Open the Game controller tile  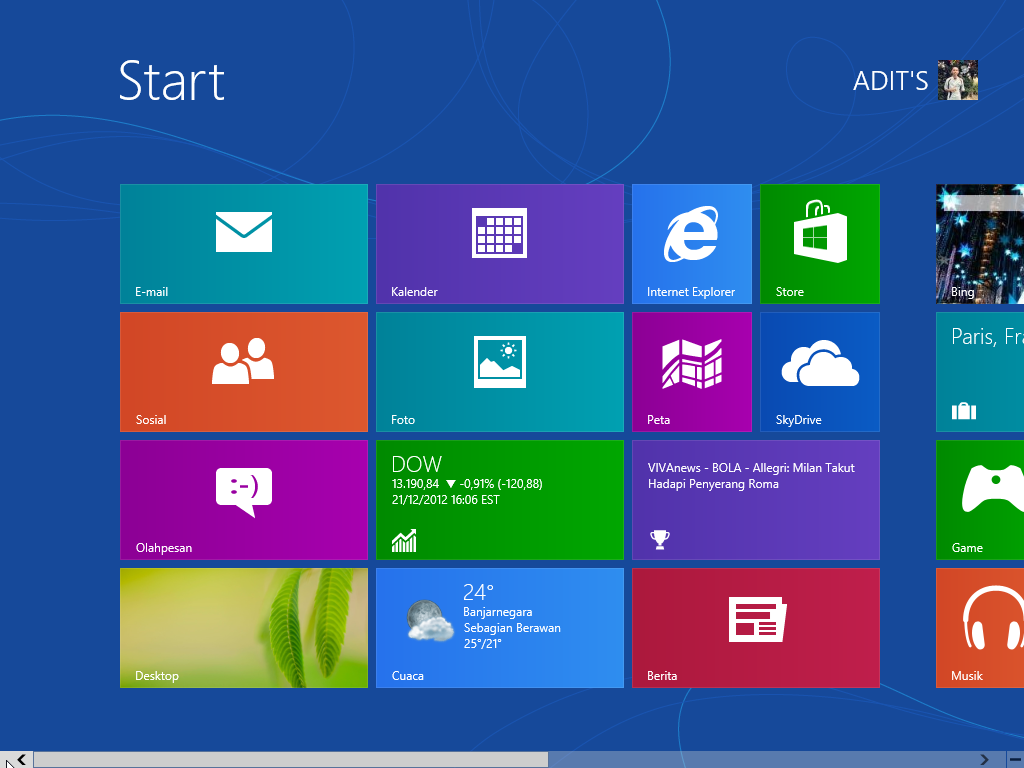[980, 500]
